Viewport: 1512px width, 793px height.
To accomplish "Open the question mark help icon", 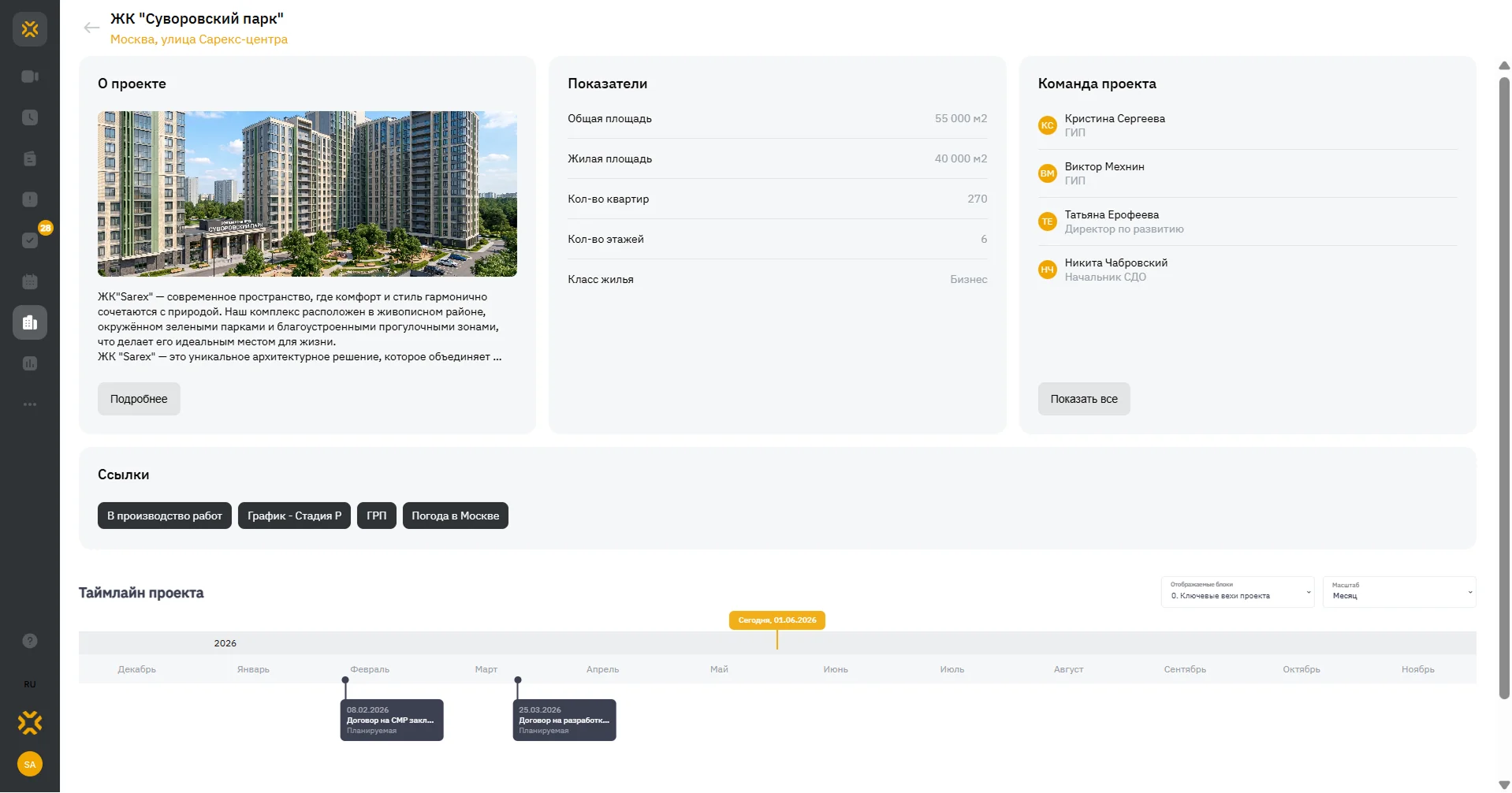I will point(30,641).
